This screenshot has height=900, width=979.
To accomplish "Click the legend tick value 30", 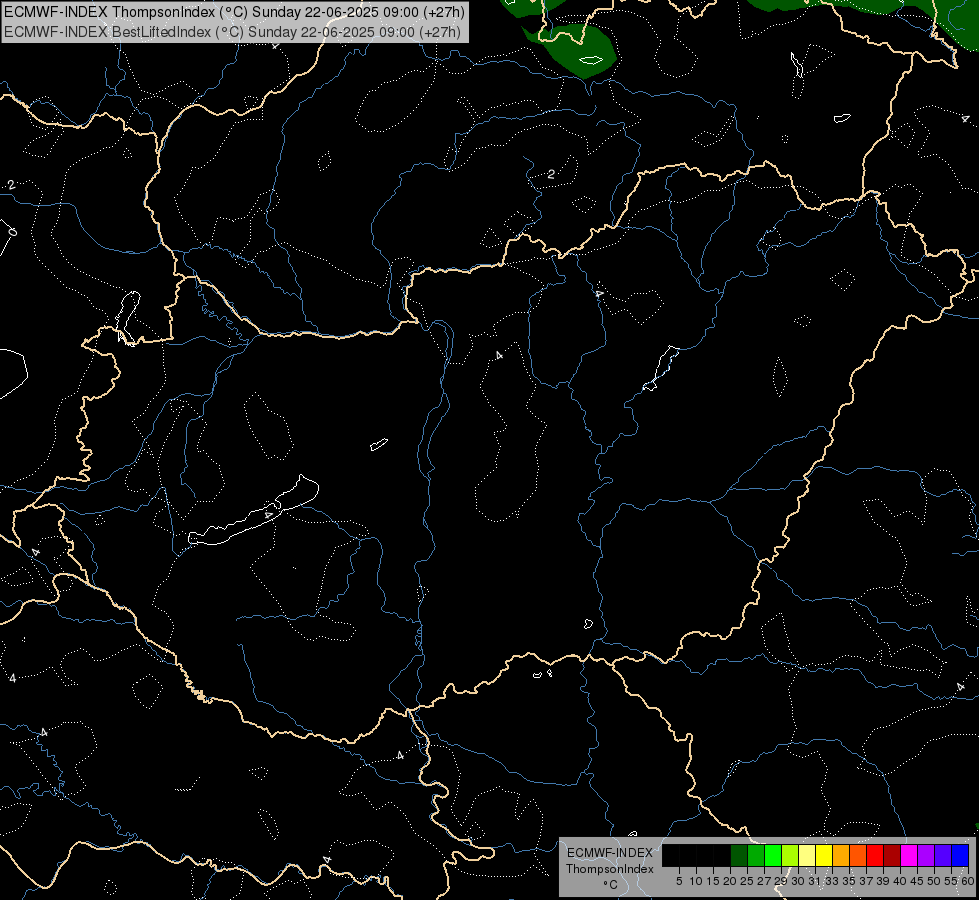I will pyautogui.click(x=798, y=881).
